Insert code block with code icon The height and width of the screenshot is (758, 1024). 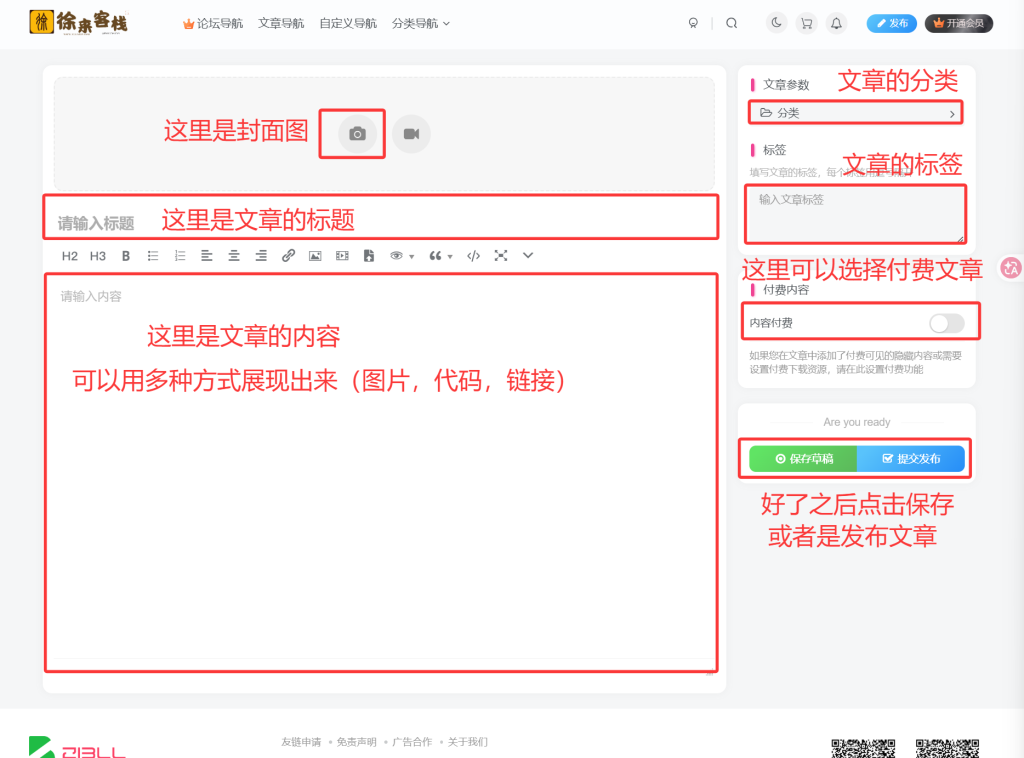(473, 256)
